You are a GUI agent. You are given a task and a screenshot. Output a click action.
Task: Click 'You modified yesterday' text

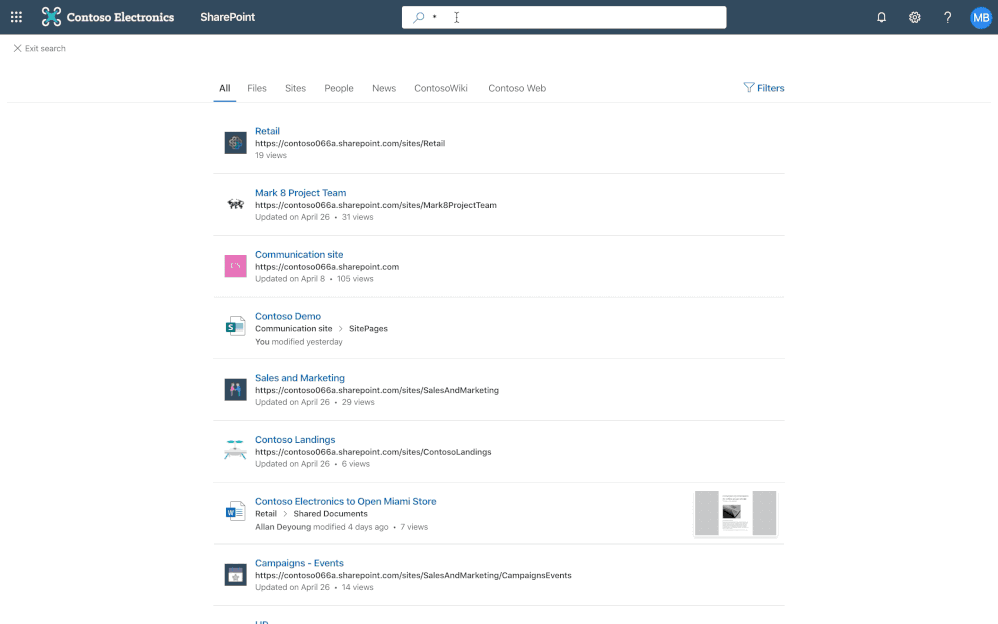tap(299, 342)
